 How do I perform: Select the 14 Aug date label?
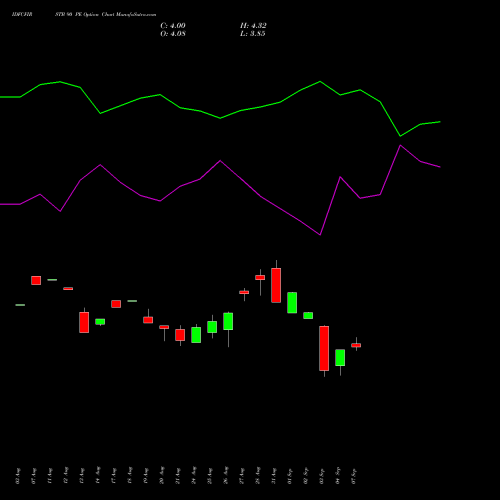point(98,476)
